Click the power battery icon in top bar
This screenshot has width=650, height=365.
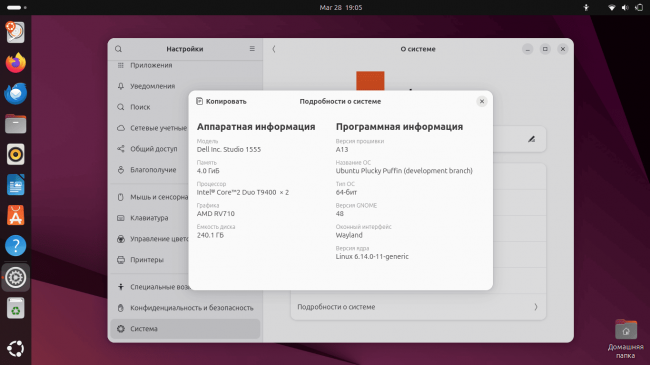point(639,7)
